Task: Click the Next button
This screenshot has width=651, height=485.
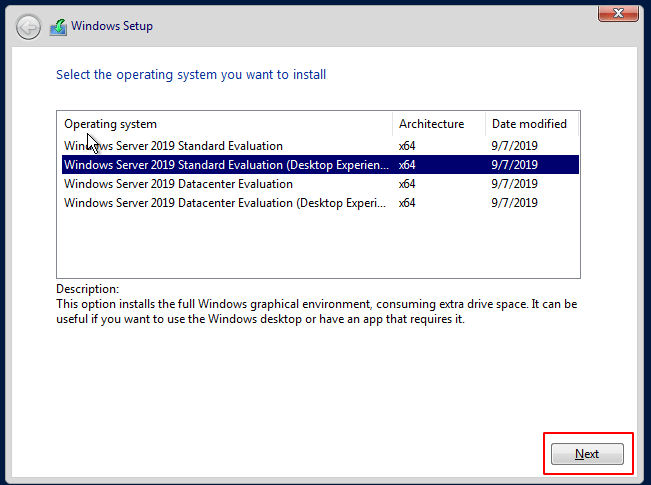Action: [x=587, y=454]
